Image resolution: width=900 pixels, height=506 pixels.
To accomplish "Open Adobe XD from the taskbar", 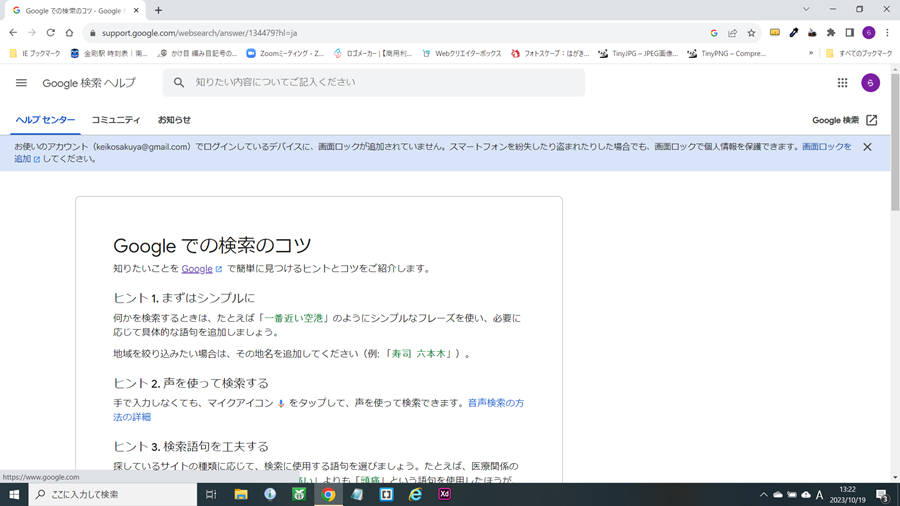I will [x=444, y=494].
